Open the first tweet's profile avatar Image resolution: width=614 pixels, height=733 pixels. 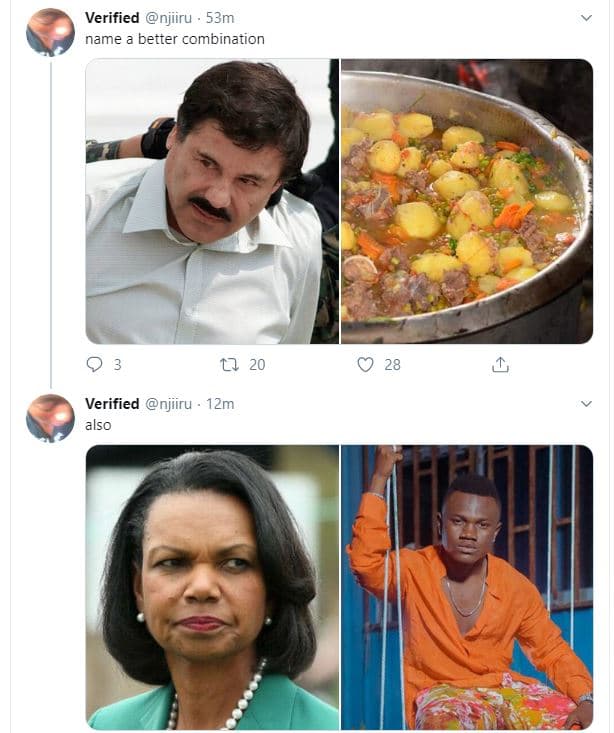[50, 32]
